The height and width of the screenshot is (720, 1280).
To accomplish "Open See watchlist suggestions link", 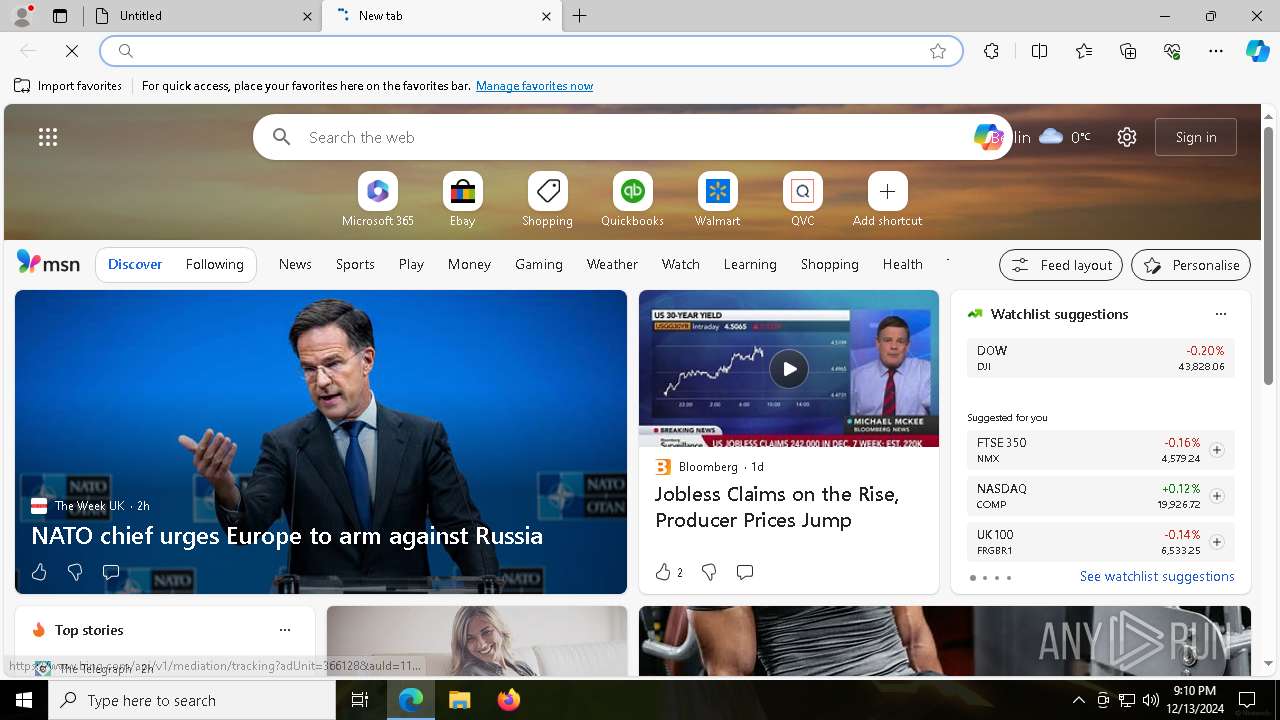I will tap(1157, 576).
